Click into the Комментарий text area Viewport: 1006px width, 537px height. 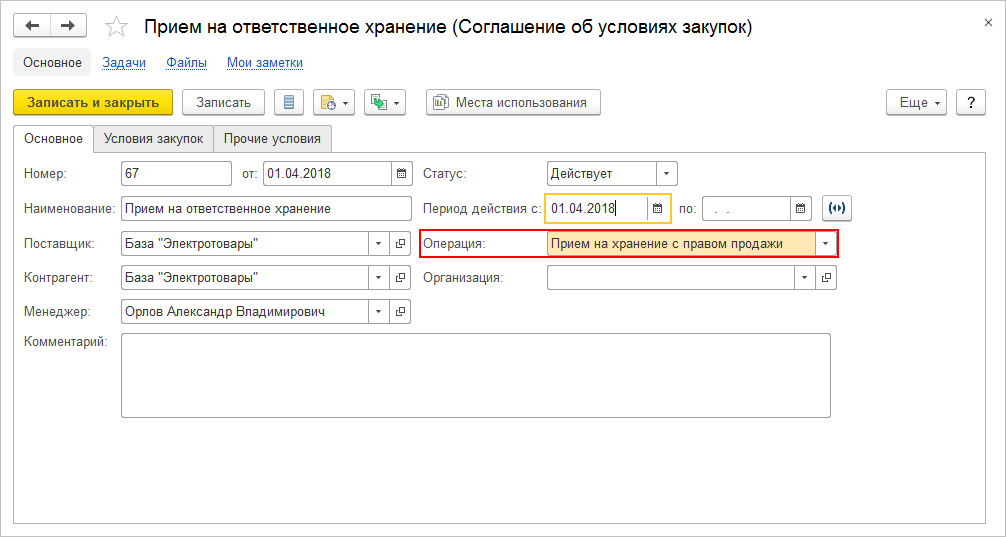[x=475, y=374]
